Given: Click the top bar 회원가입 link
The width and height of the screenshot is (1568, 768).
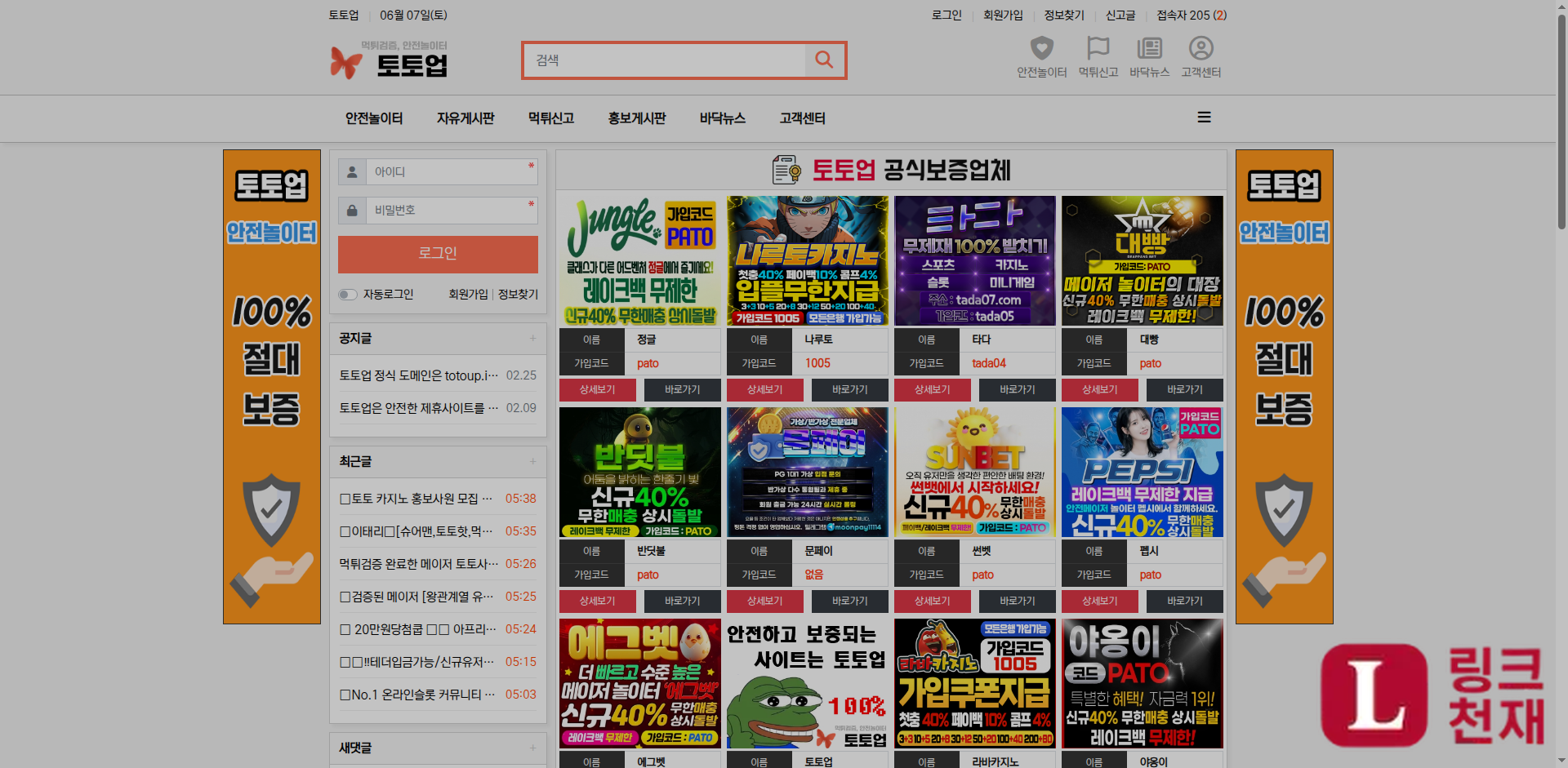Looking at the screenshot, I should [1003, 16].
